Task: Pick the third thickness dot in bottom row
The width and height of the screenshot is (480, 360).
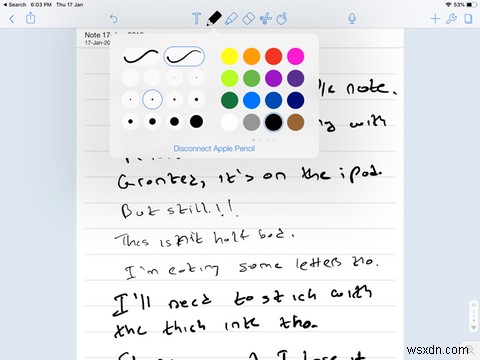Action: pos(174,122)
